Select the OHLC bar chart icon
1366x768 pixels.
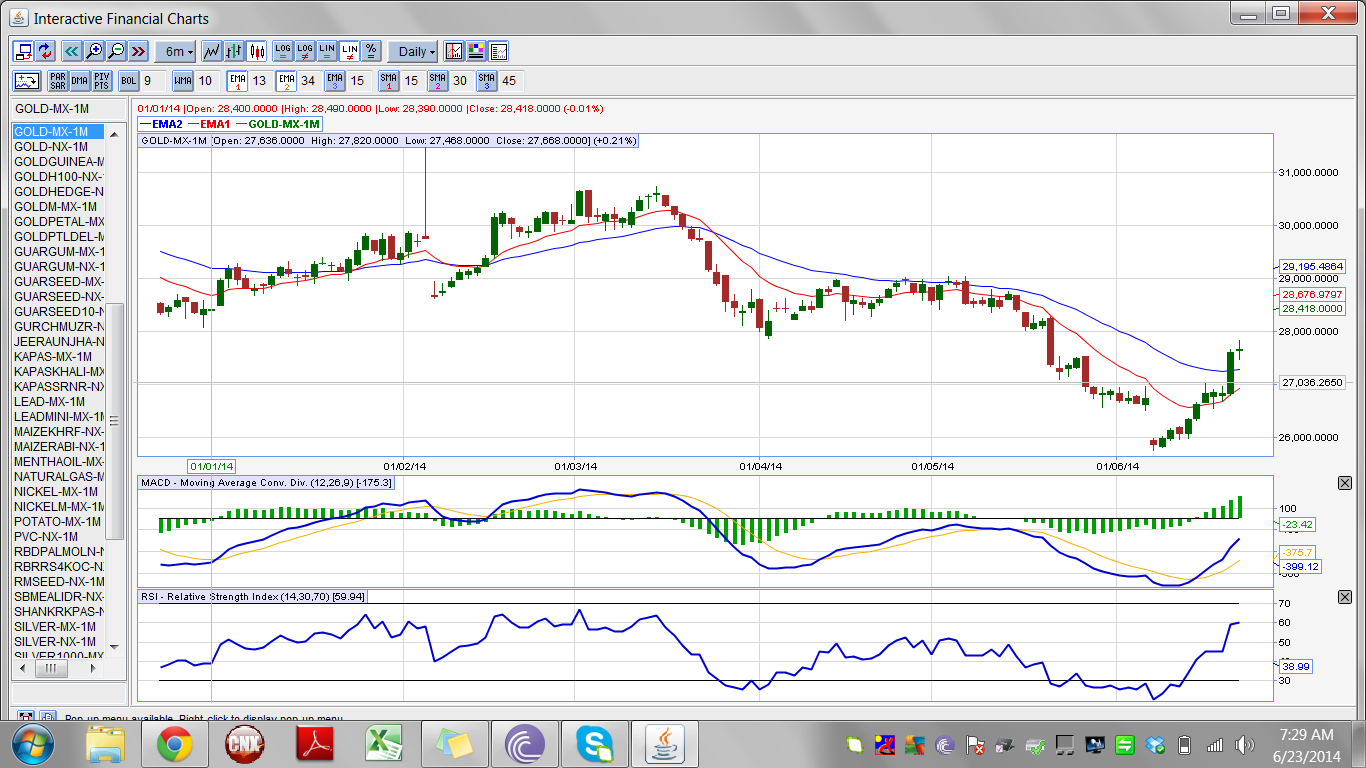tap(234, 51)
